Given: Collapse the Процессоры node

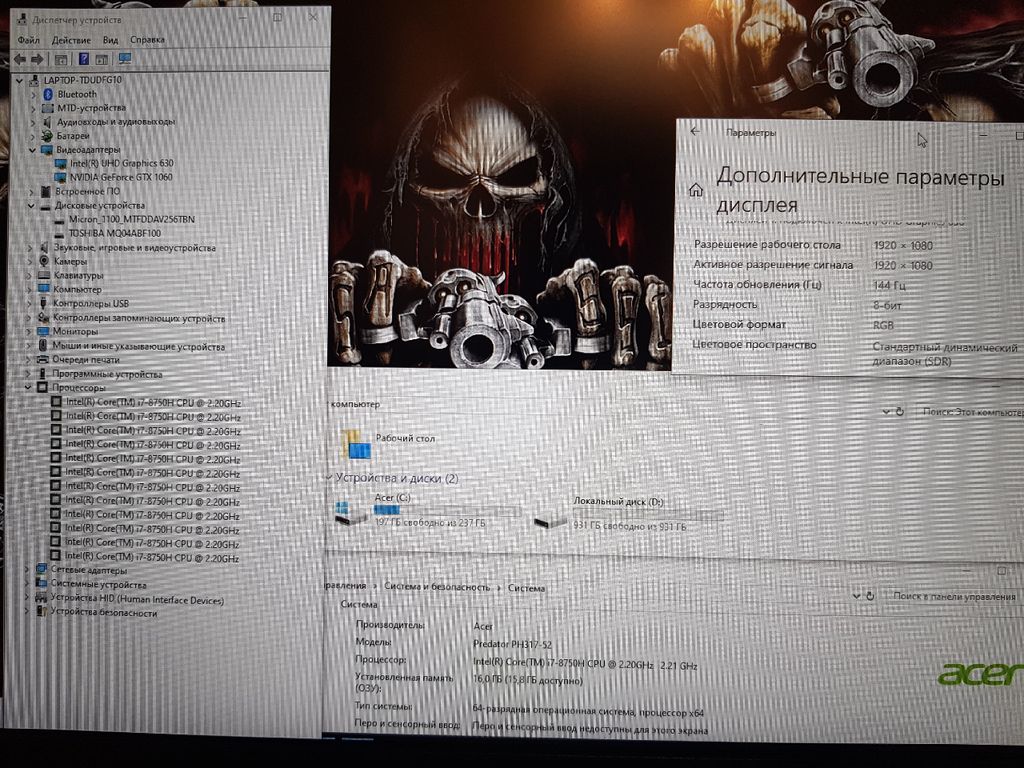Looking at the screenshot, I should pos(28,388).
